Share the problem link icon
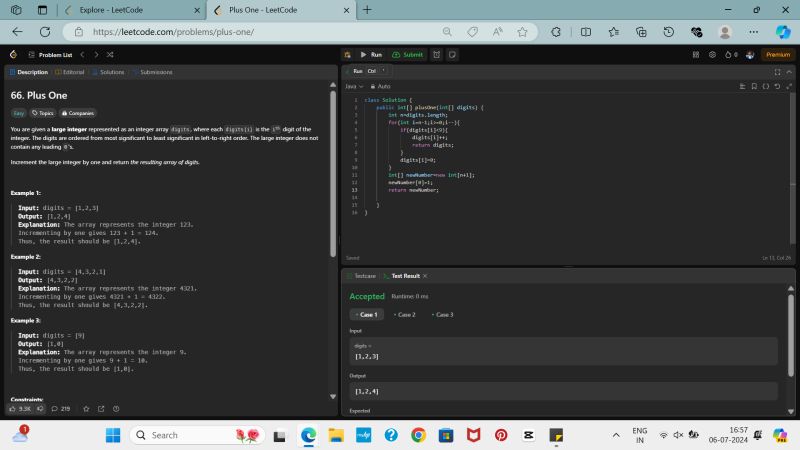This screenshot has height=450, width=800. click(101, 409)
